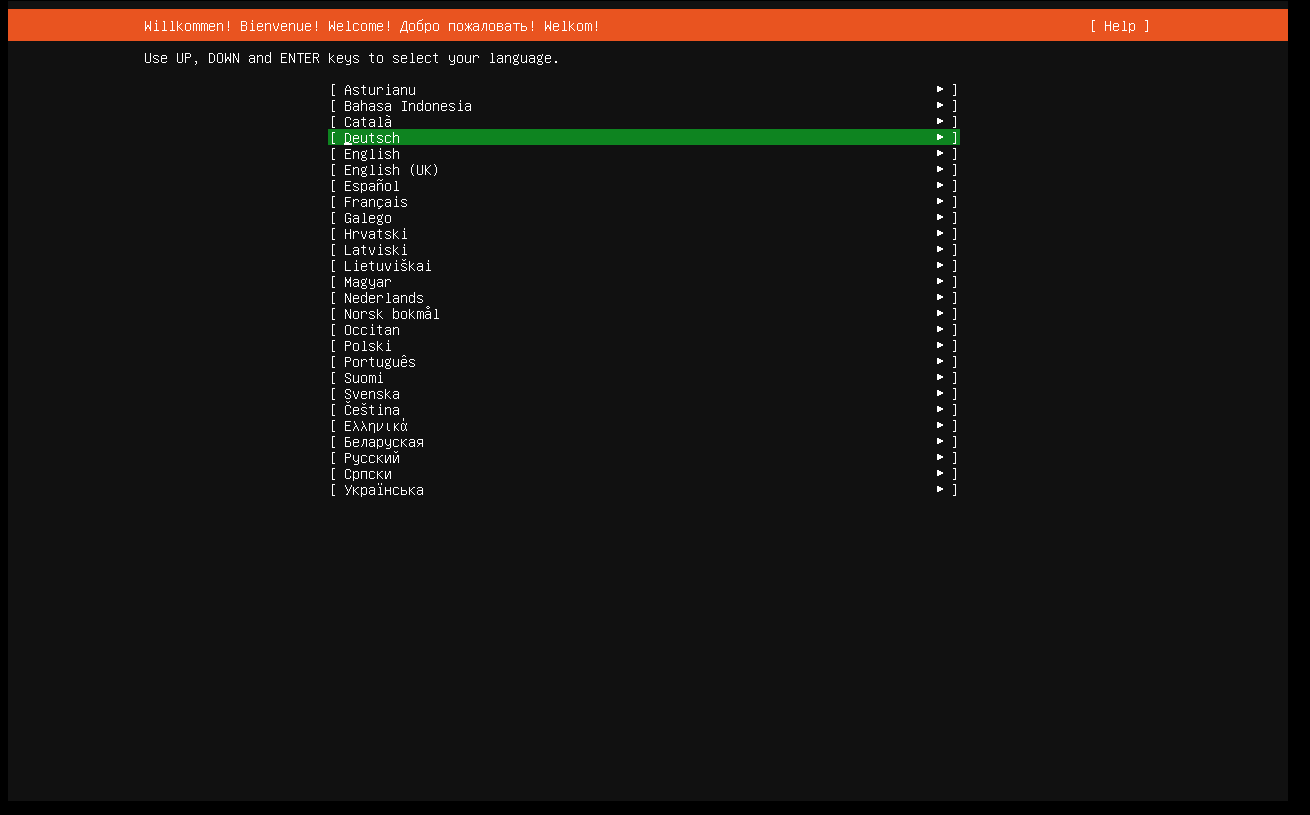
Task: Select Polski from the language list
Action: pyautogui.click(x=367, y=346)
